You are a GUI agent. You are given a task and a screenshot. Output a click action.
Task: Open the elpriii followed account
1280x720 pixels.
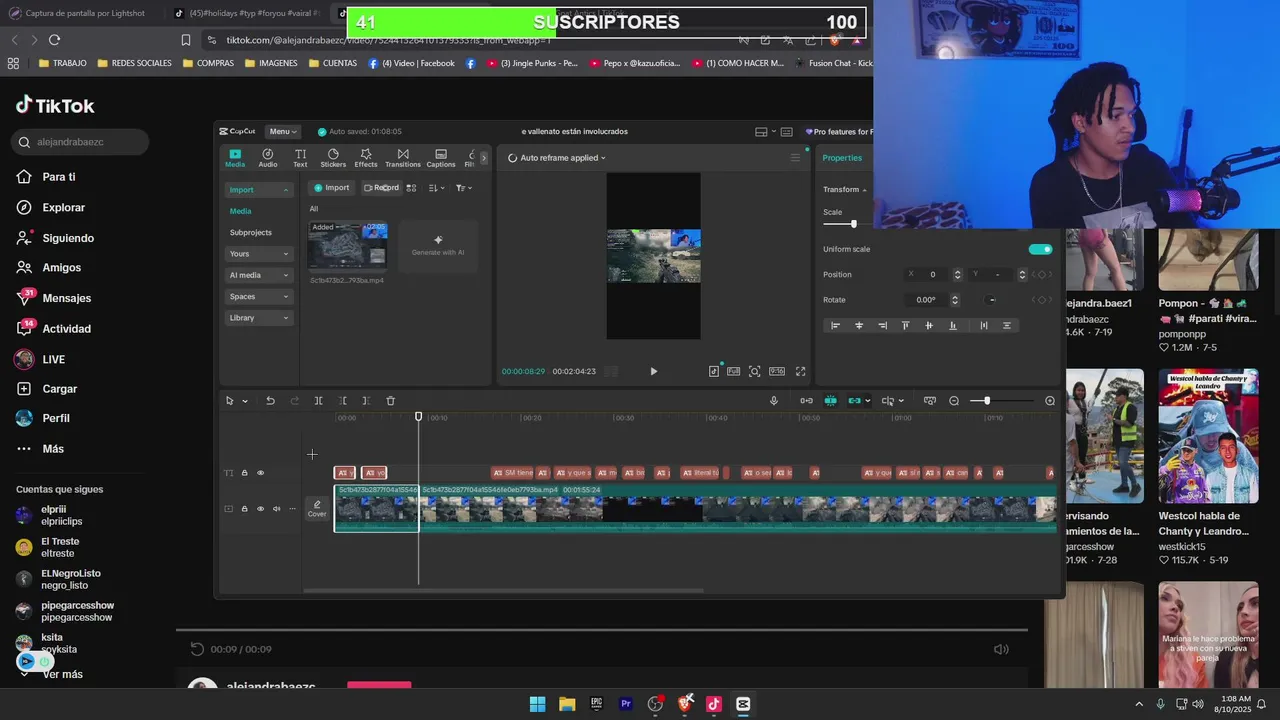click(x=60, y=515)
